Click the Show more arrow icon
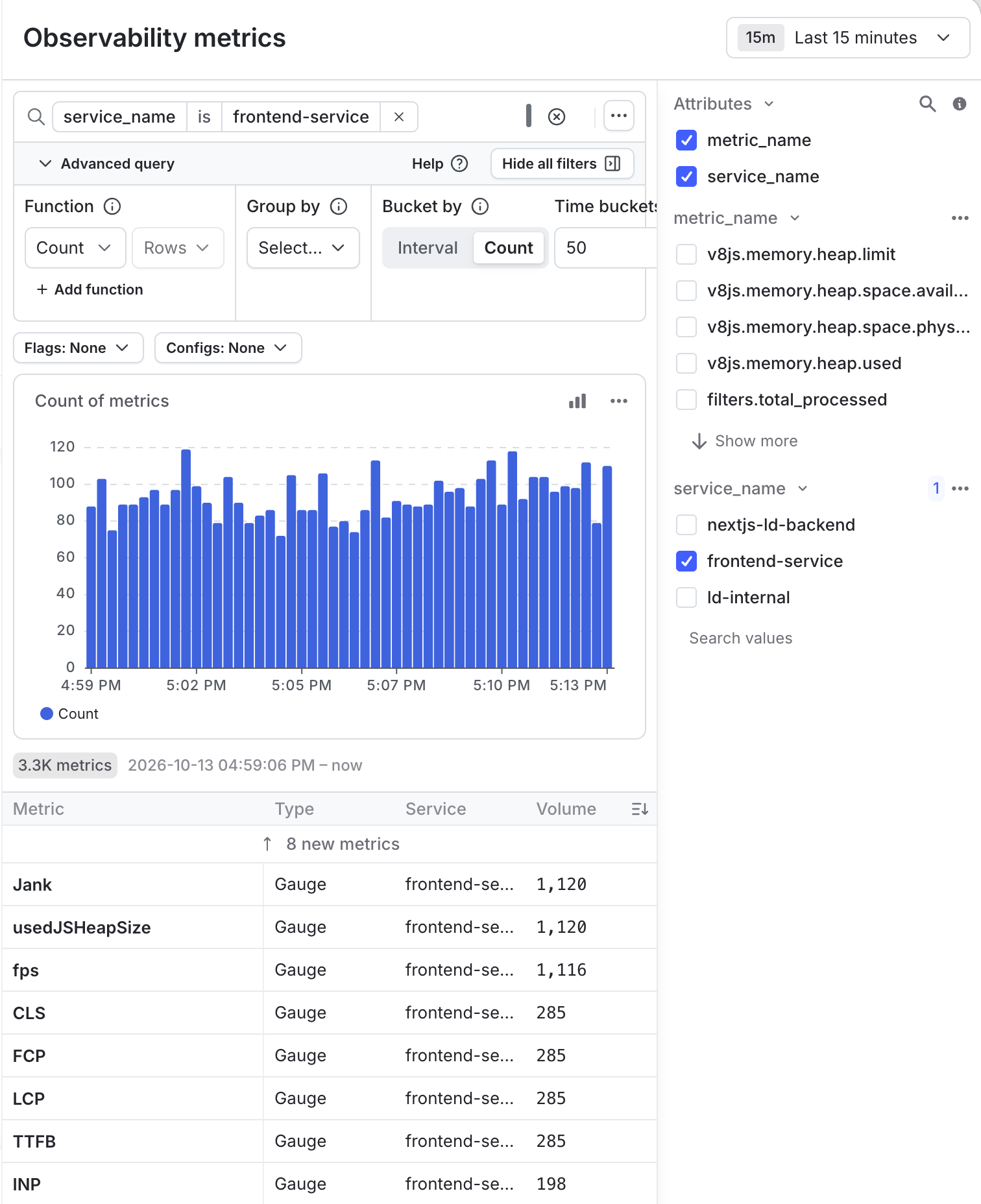981x1204 pixels. (x=699, y=441)
